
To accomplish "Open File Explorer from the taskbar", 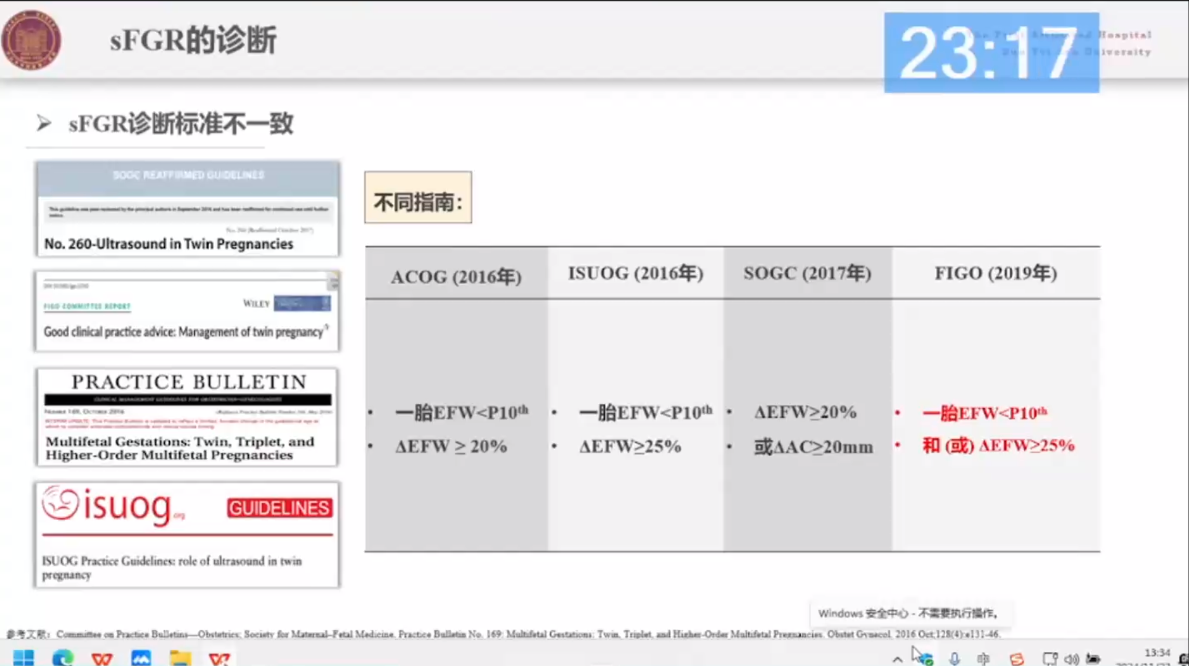I will click(x=180, y=658).
